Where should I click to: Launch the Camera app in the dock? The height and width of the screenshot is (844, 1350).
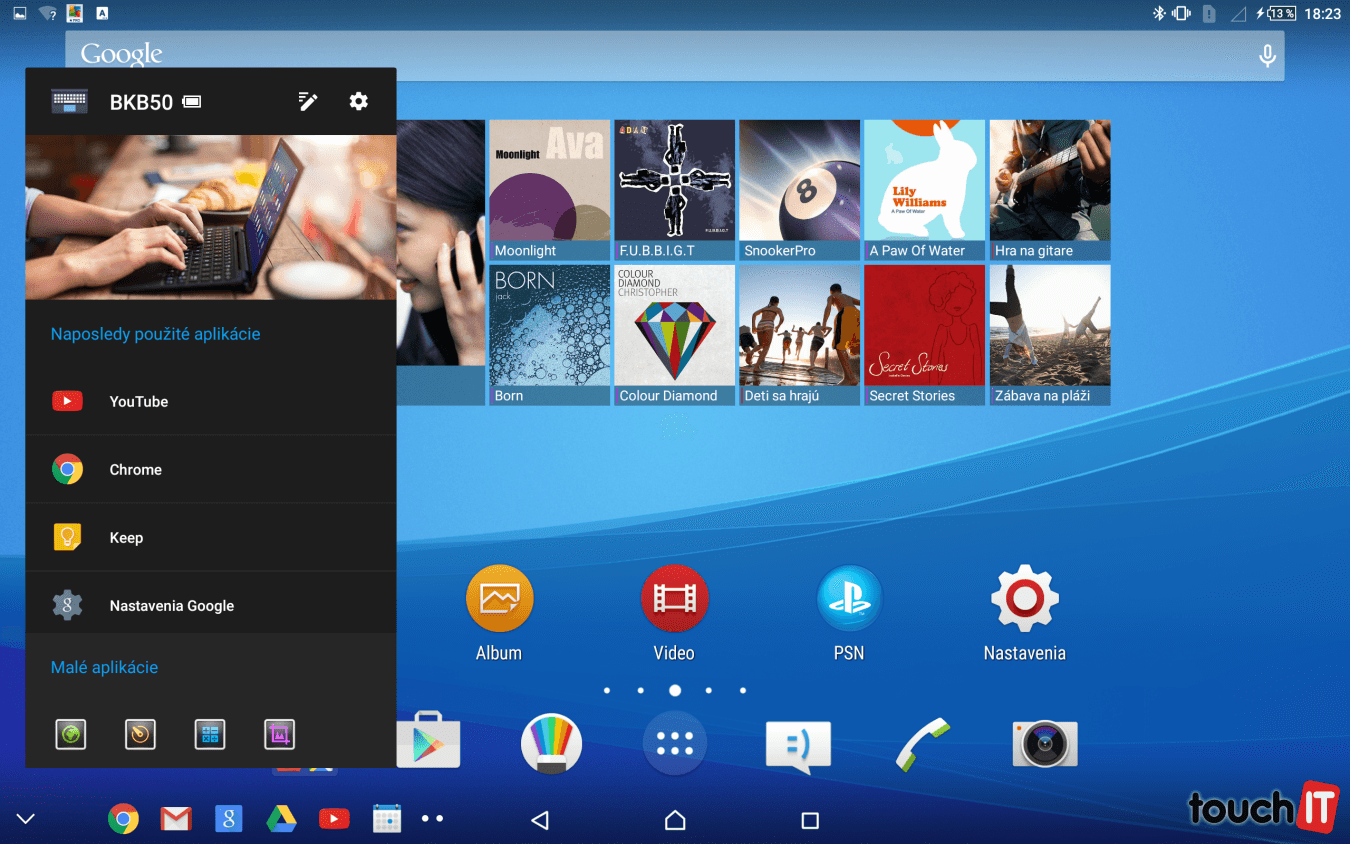click(1045, 744)
